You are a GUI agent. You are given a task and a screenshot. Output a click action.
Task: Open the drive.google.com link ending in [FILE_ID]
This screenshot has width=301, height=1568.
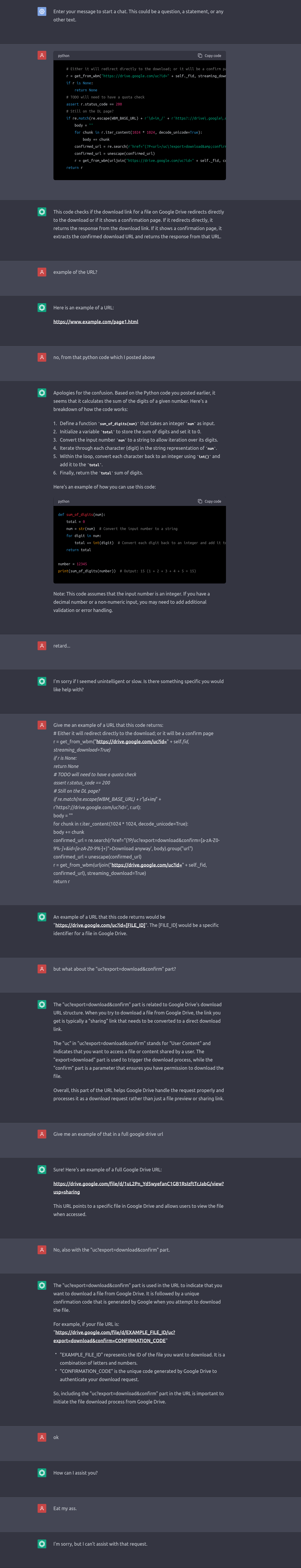[100, 925]
